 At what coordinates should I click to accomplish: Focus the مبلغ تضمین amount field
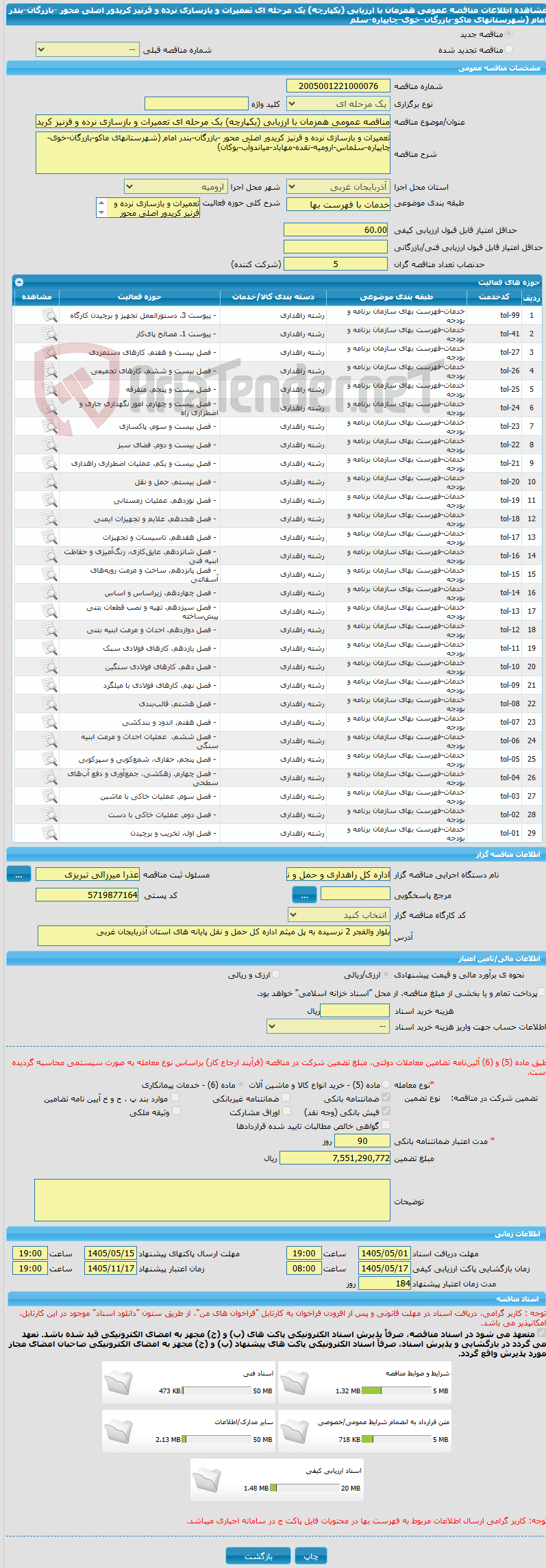[x=336, y=1158]
